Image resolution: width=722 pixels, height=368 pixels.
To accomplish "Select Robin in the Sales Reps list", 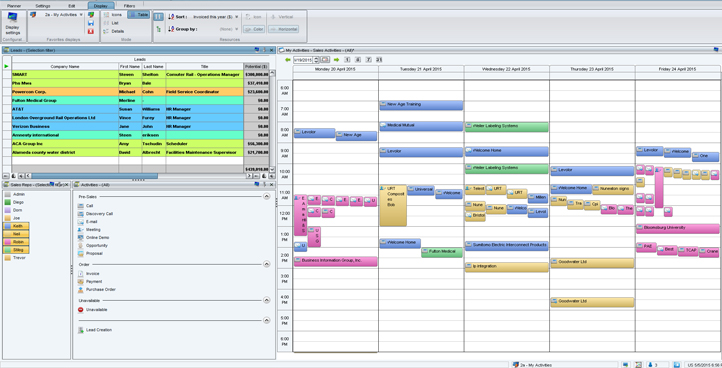I will 17,242.
